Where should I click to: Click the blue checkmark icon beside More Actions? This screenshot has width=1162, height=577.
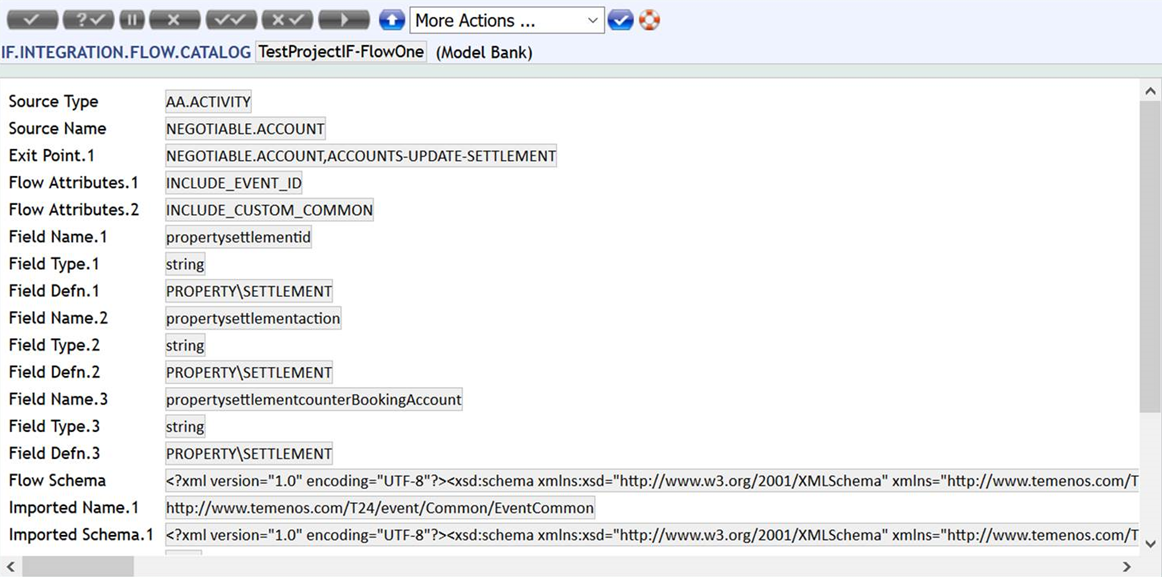tap(620, 20)
